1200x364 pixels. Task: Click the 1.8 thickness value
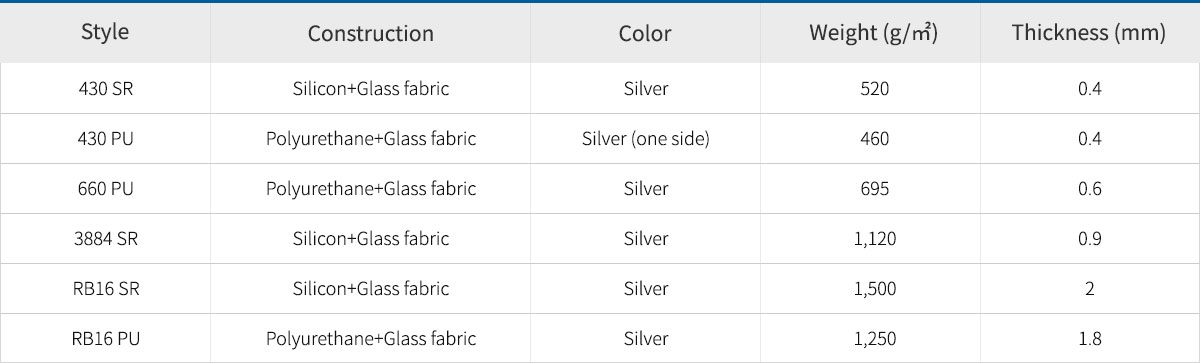click(1089, 339)
